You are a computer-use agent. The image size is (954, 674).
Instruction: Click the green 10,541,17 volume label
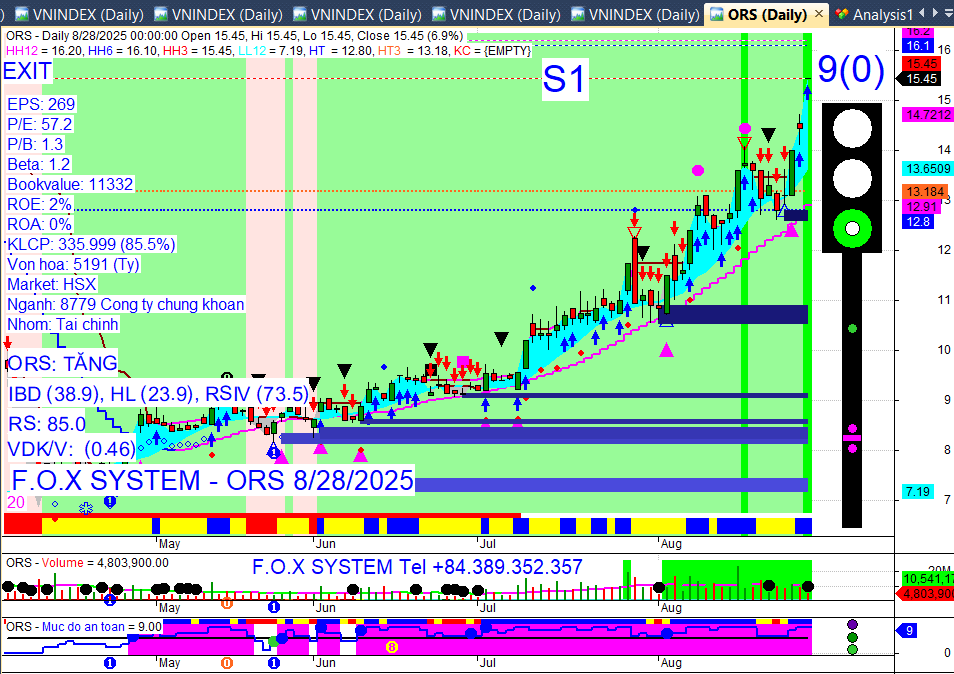point(927,578)
